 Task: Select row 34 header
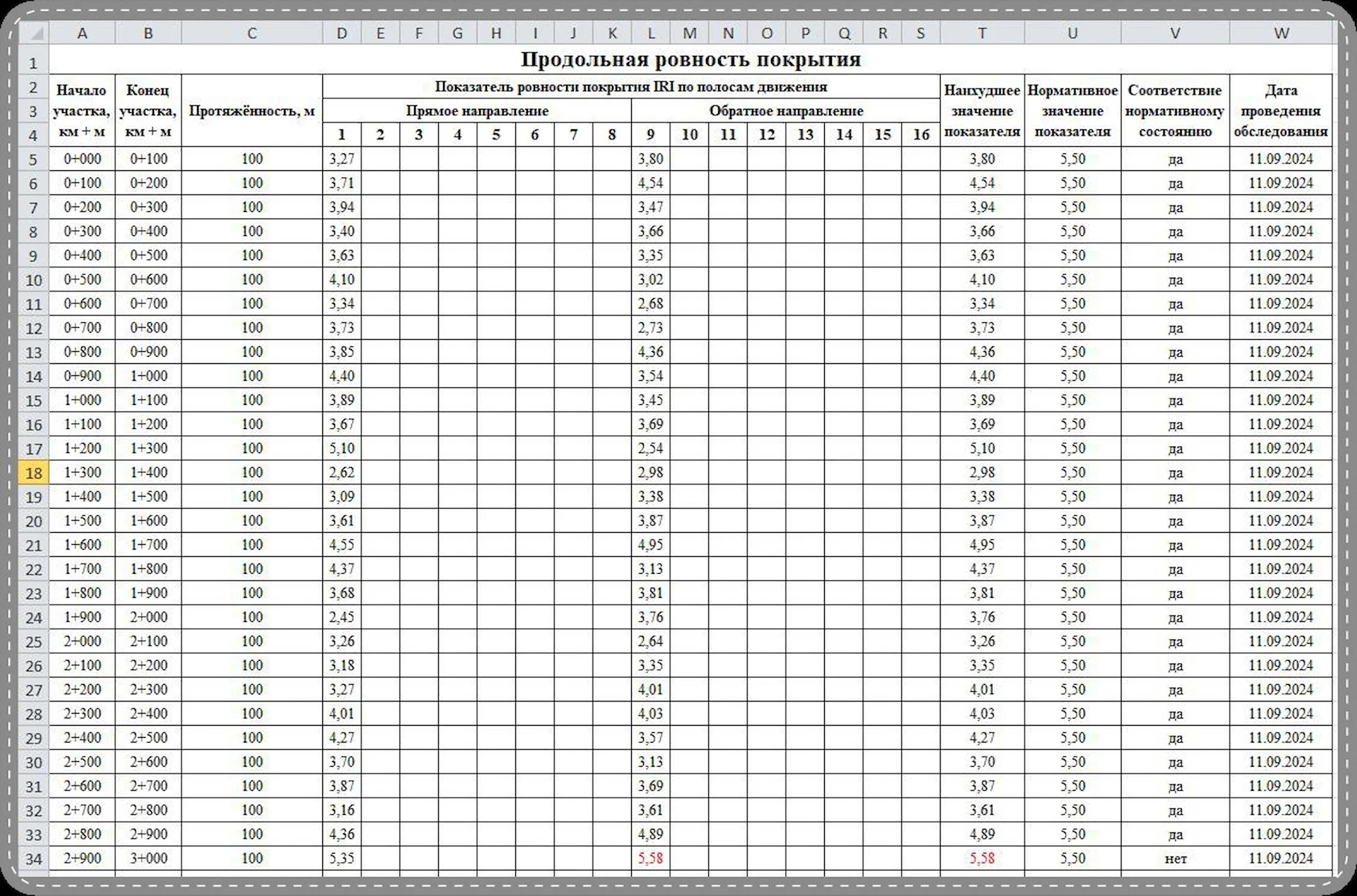[x=33, y=859]
